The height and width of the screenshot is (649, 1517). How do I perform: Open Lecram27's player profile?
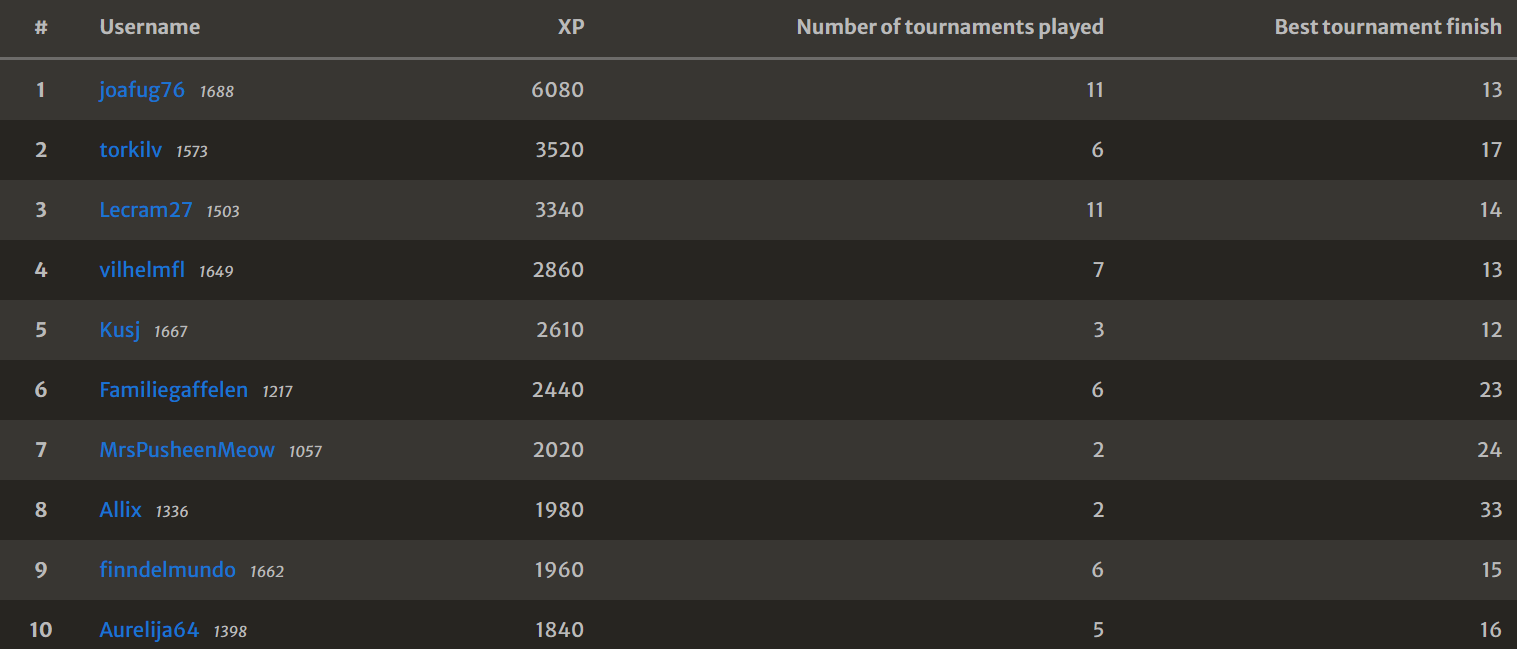click(146, 210)
